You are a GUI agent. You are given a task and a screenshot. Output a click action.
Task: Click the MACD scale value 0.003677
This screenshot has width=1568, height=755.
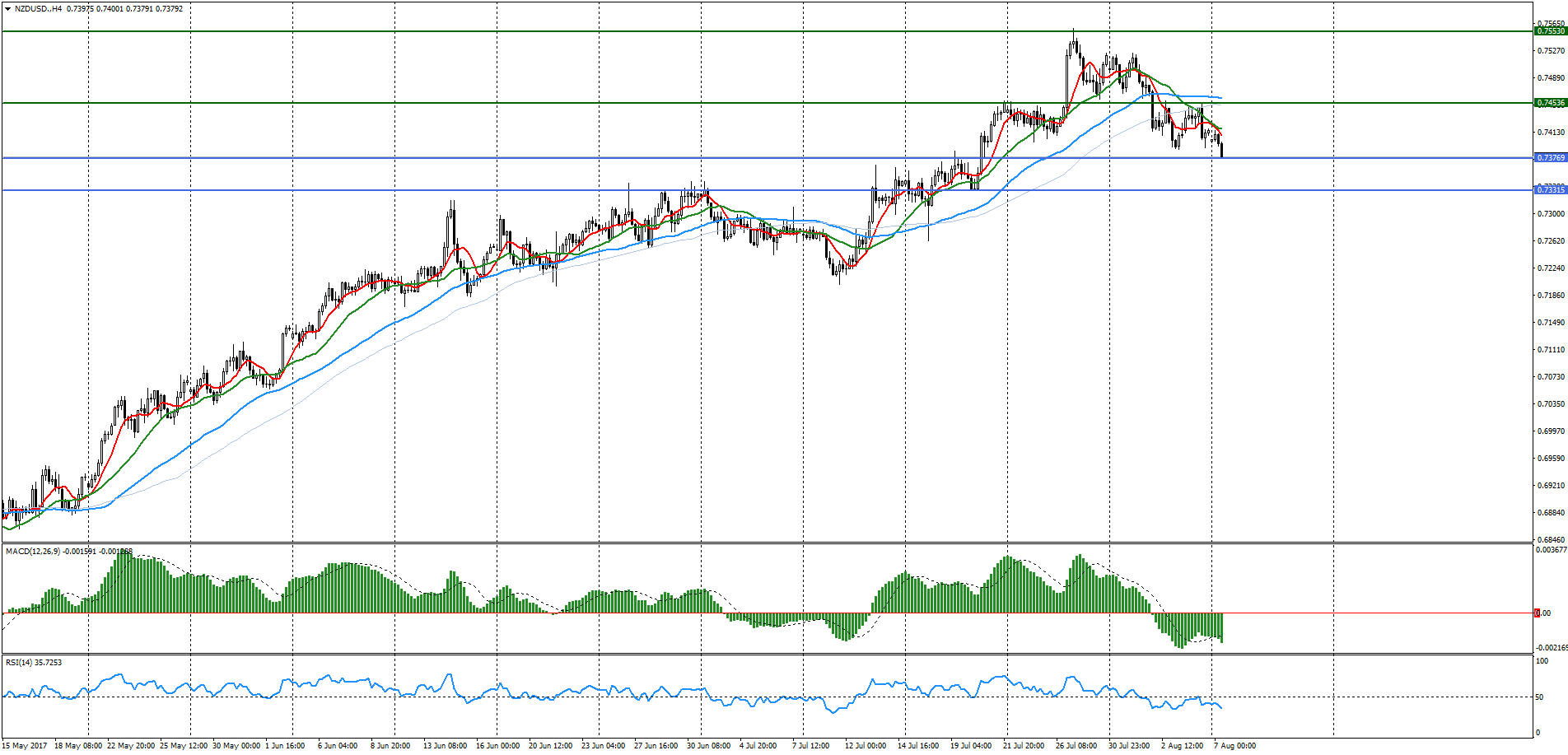(1551, 550)
